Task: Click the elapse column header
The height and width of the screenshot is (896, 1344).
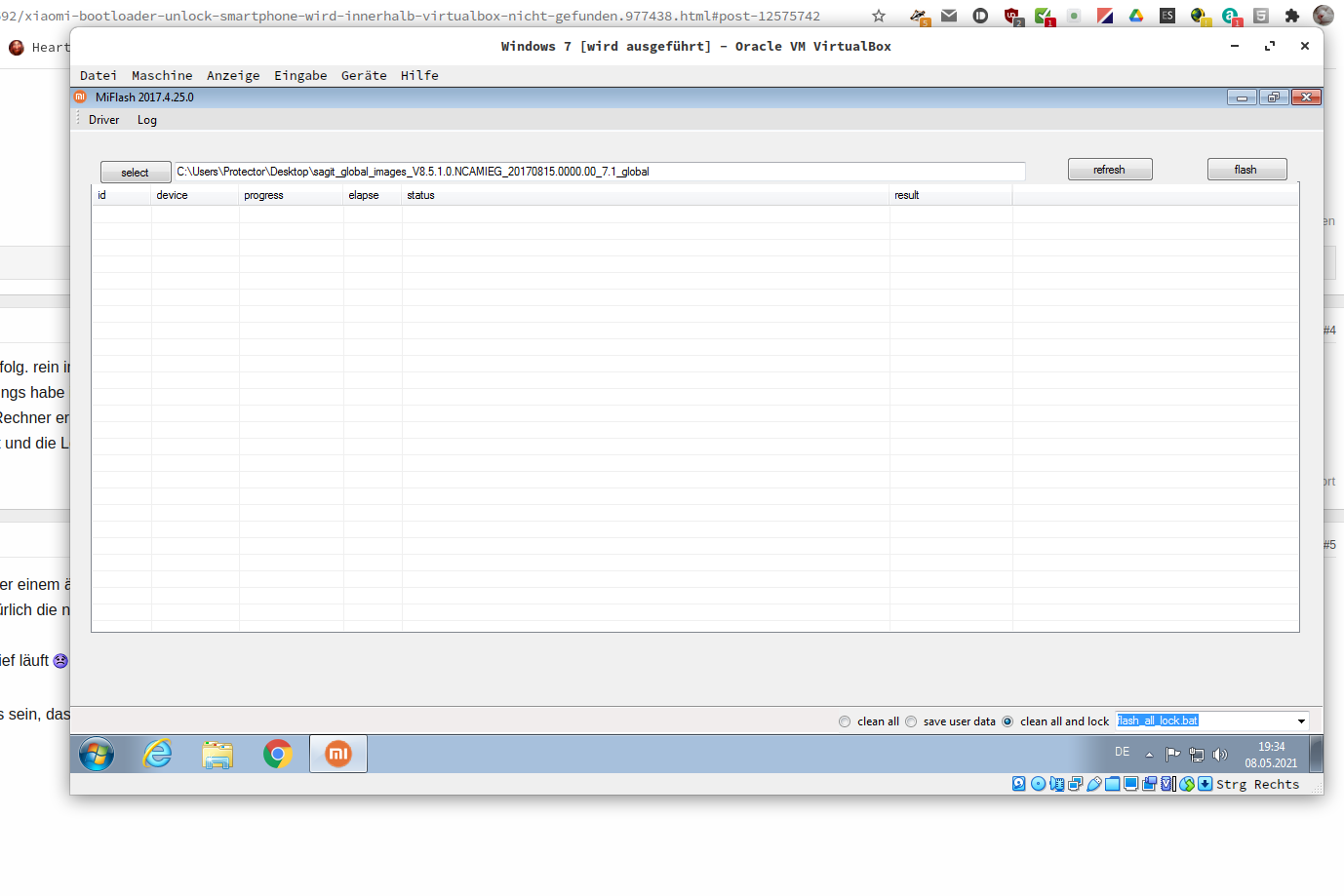Action: point(373,195)
